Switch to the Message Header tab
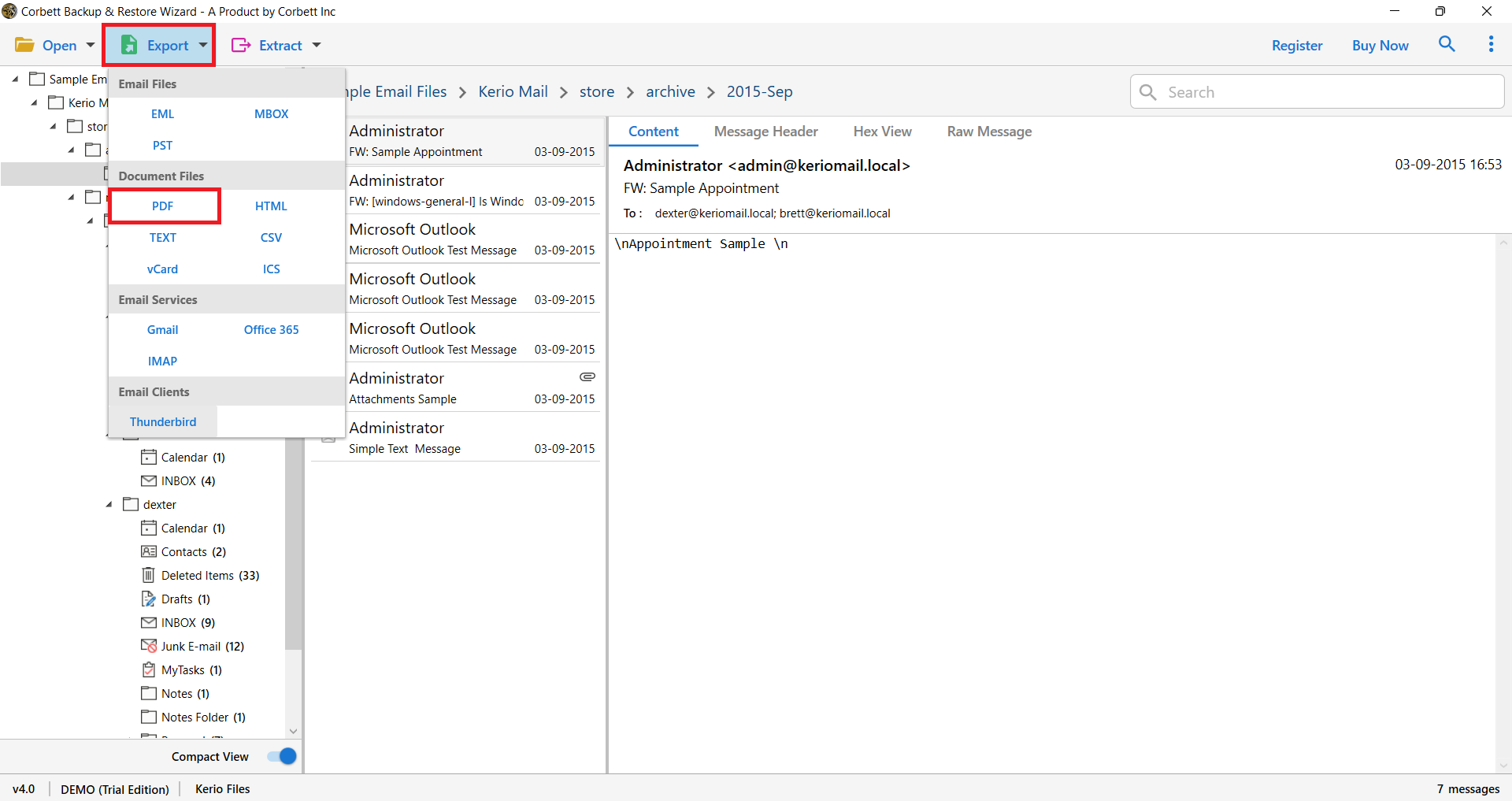The image size is (1512, 801). pos(766,132)
